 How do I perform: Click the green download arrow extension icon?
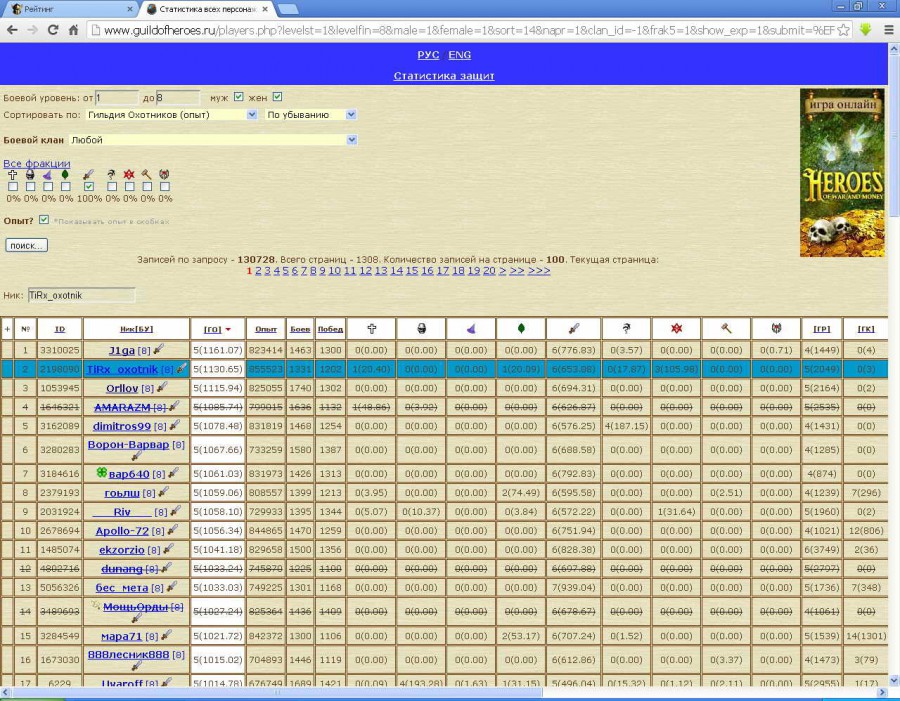pos(866,30)
